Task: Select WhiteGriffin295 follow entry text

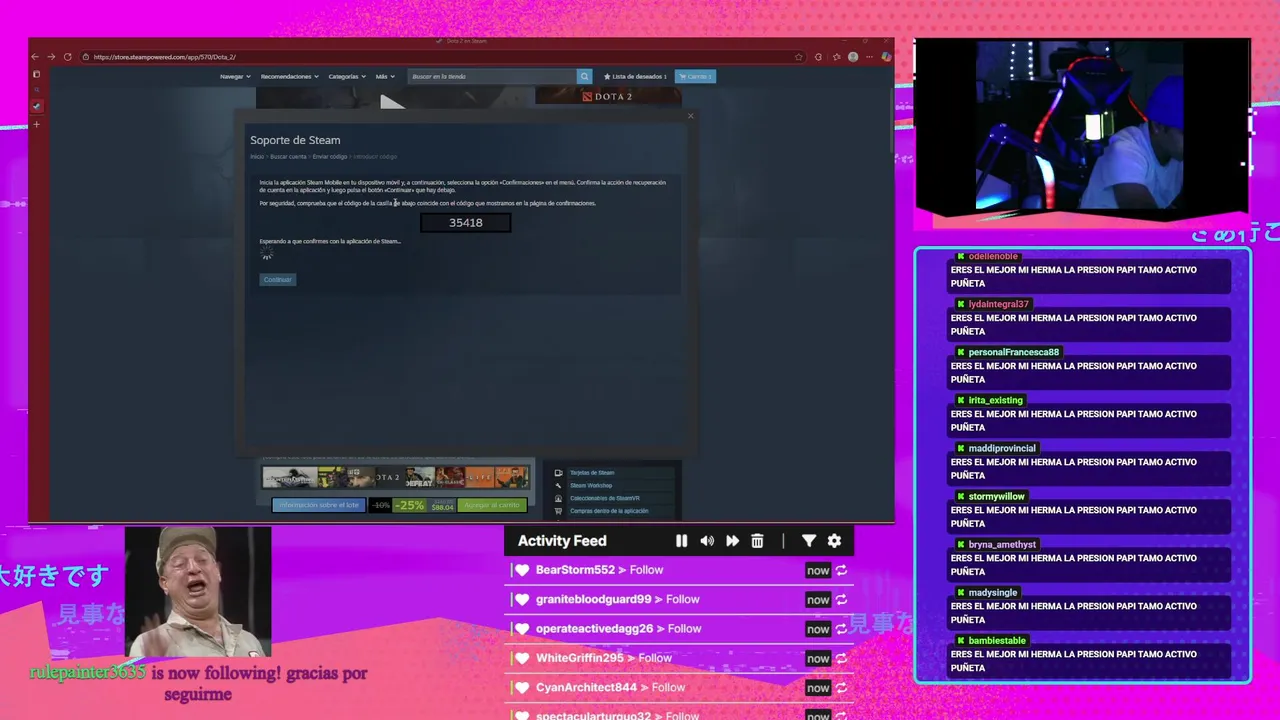Action: point(603,658)
